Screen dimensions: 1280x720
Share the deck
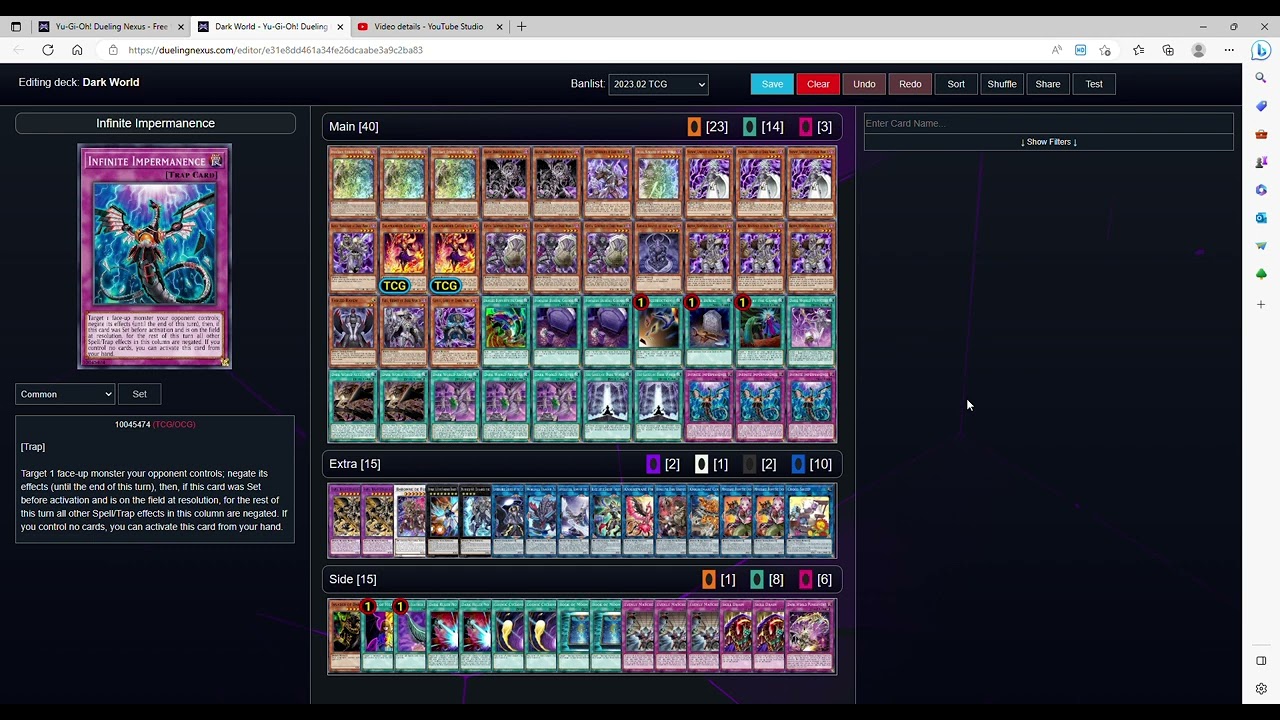pyautogui.click(x=1048, y=85)
